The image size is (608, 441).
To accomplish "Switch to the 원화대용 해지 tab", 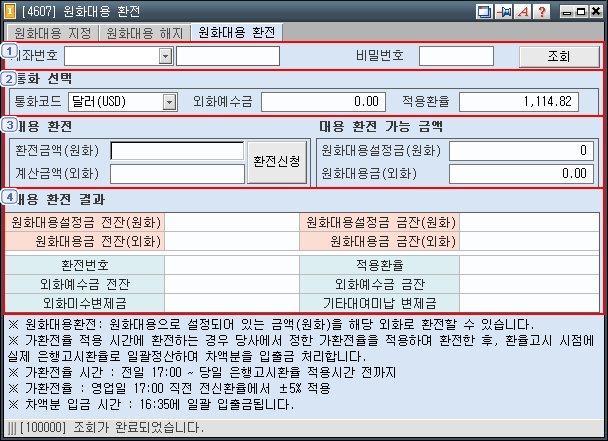I will (145, 33).
